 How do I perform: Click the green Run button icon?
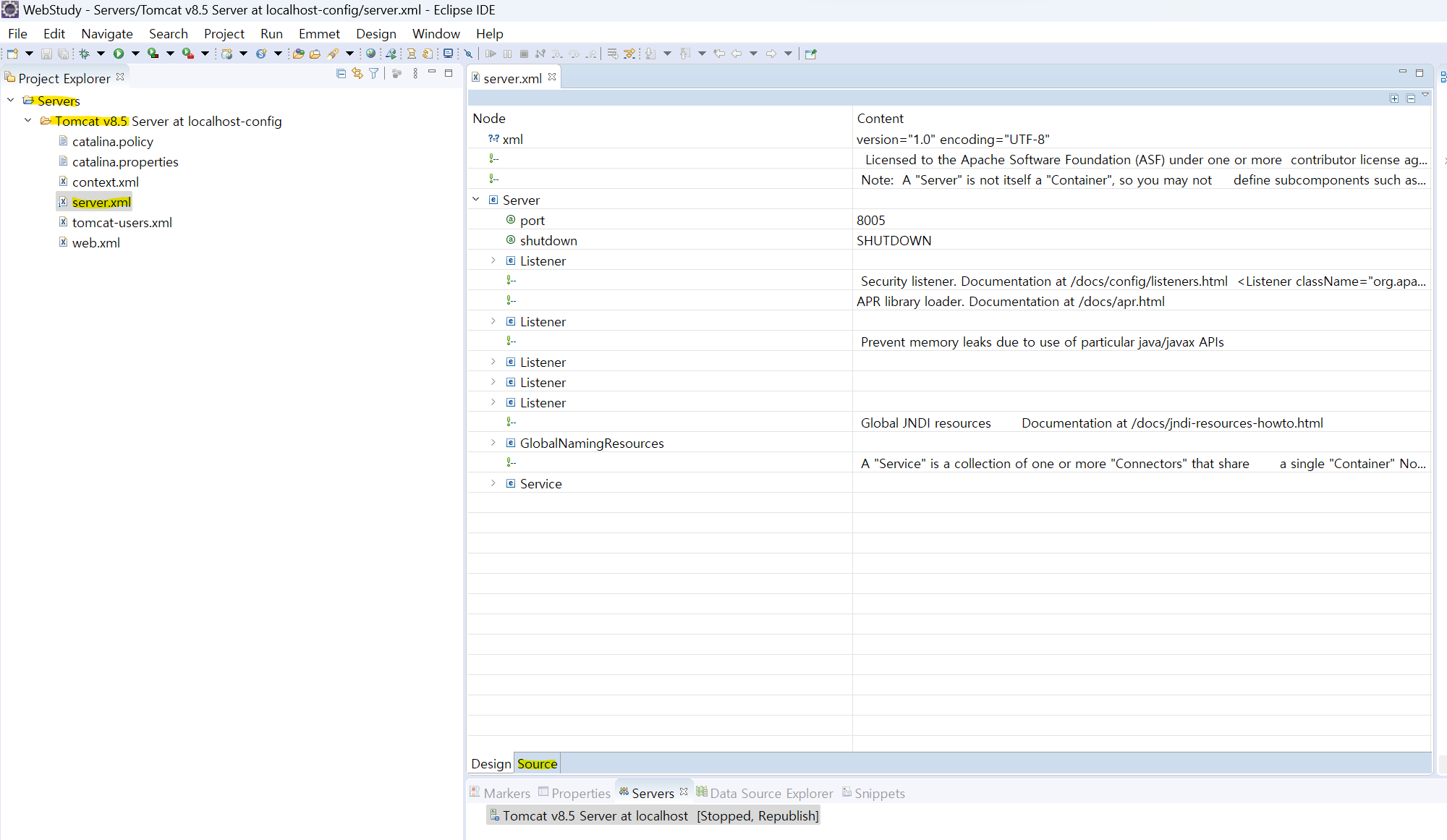click(x=119, y=54)
